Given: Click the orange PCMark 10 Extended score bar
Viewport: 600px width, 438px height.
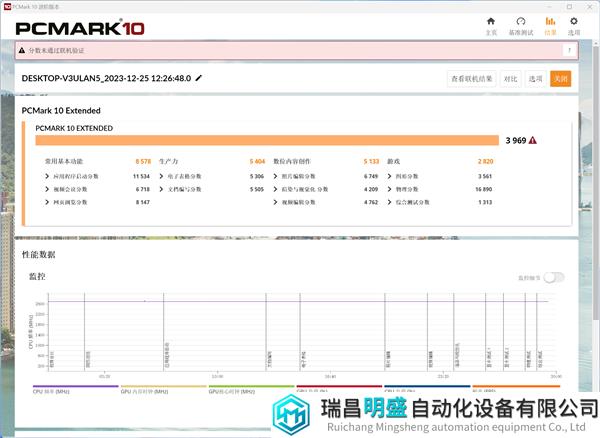Looking at the screenshot, I should pyautogui.click(x=267, y=140).
